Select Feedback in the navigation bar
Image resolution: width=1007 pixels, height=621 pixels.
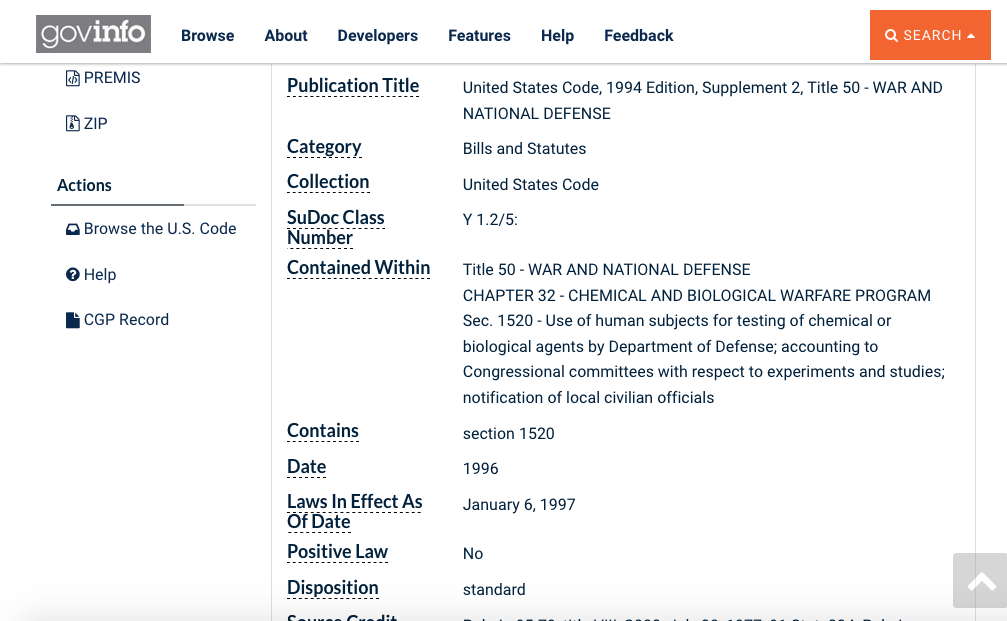[x=638, y=36]
